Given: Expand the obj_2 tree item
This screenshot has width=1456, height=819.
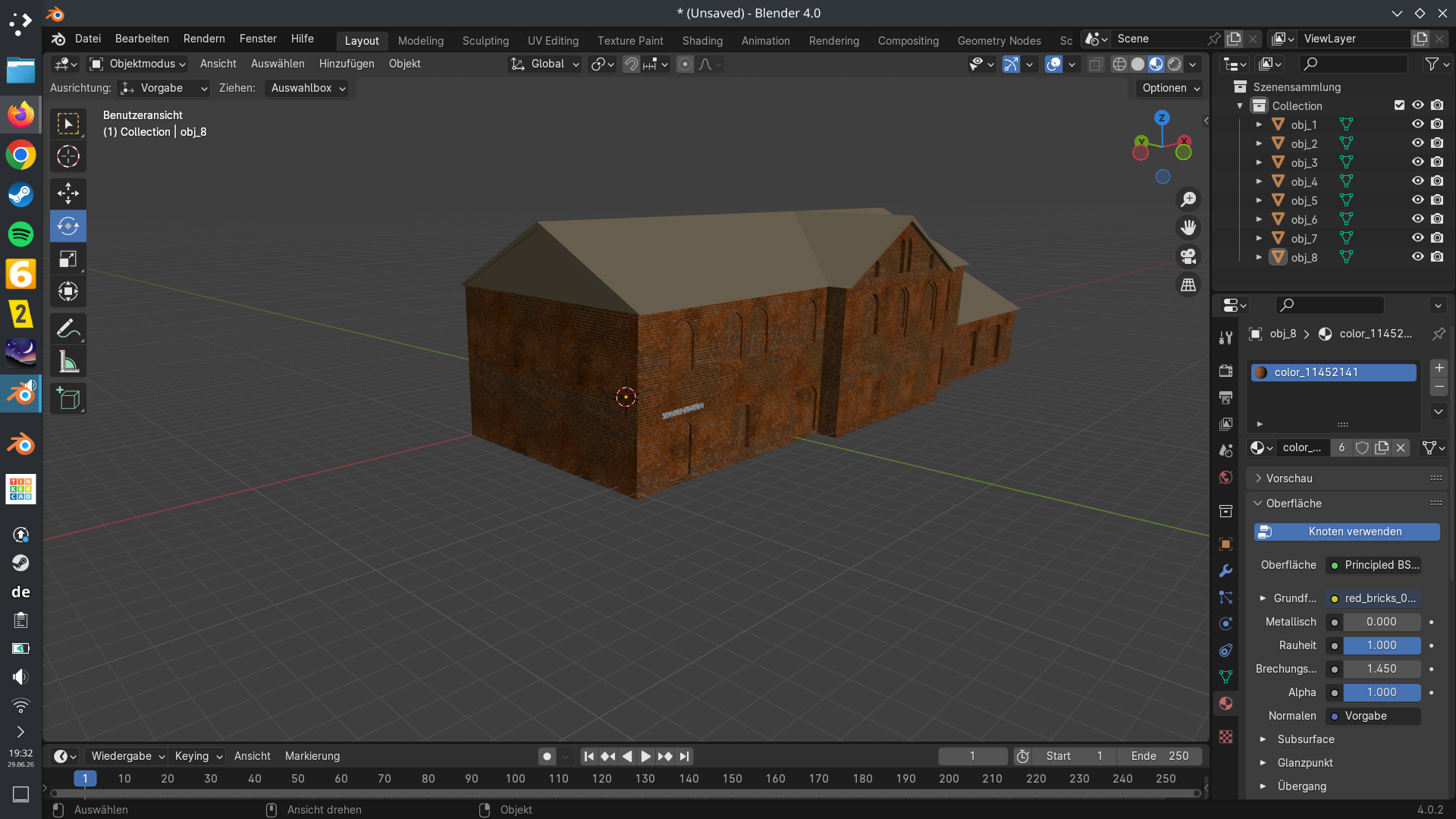Looking at the screenshot, I should coord(1259,143).
